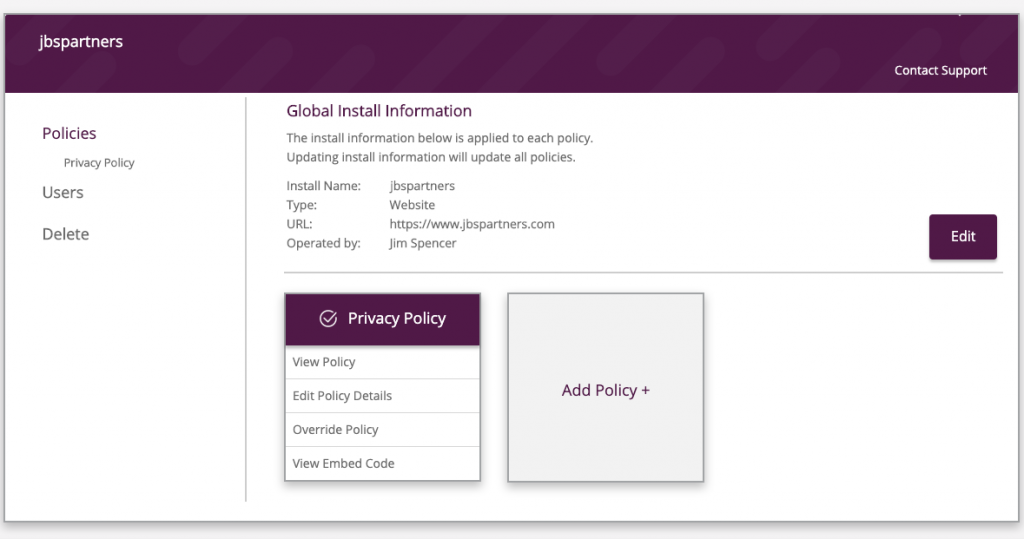The height and width of the screenshot is (539, 1024).
Task: Click the Operated by label
Action: pyautogui.click(x=323, y=244)
